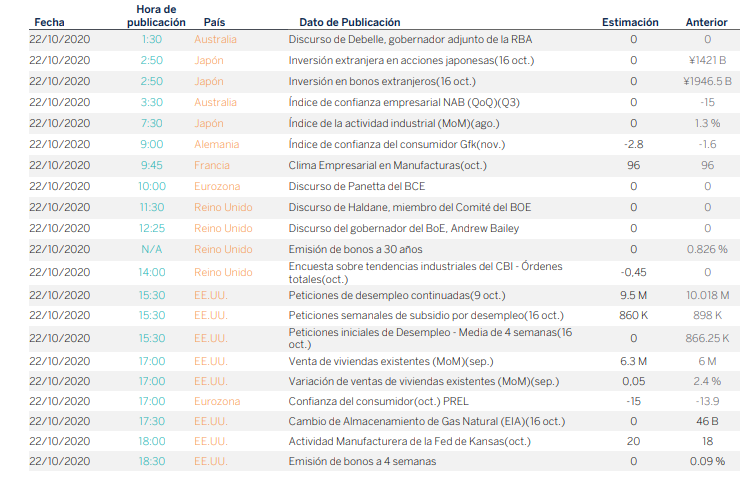The height and width of the screenshot is (484, 754).
Task: Click the "Dato de Publicación" column header
Action: [349, 22]
